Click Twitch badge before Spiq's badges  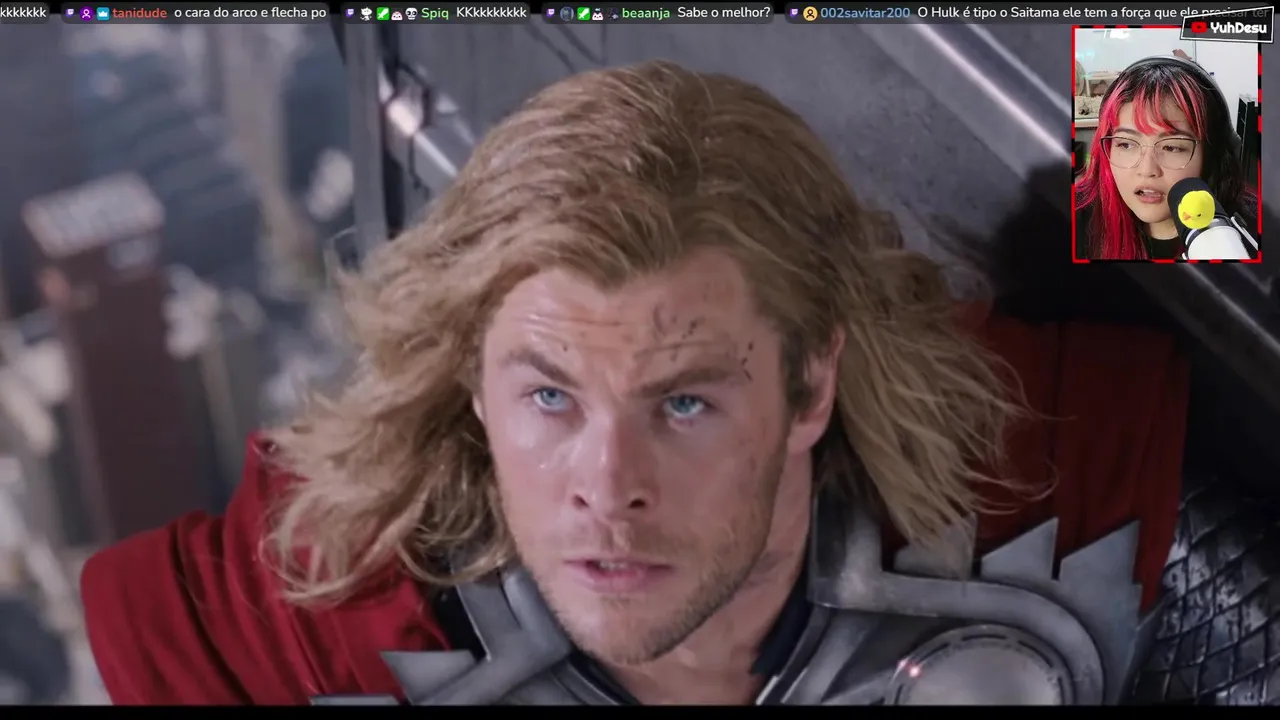[x=350, y=13]
